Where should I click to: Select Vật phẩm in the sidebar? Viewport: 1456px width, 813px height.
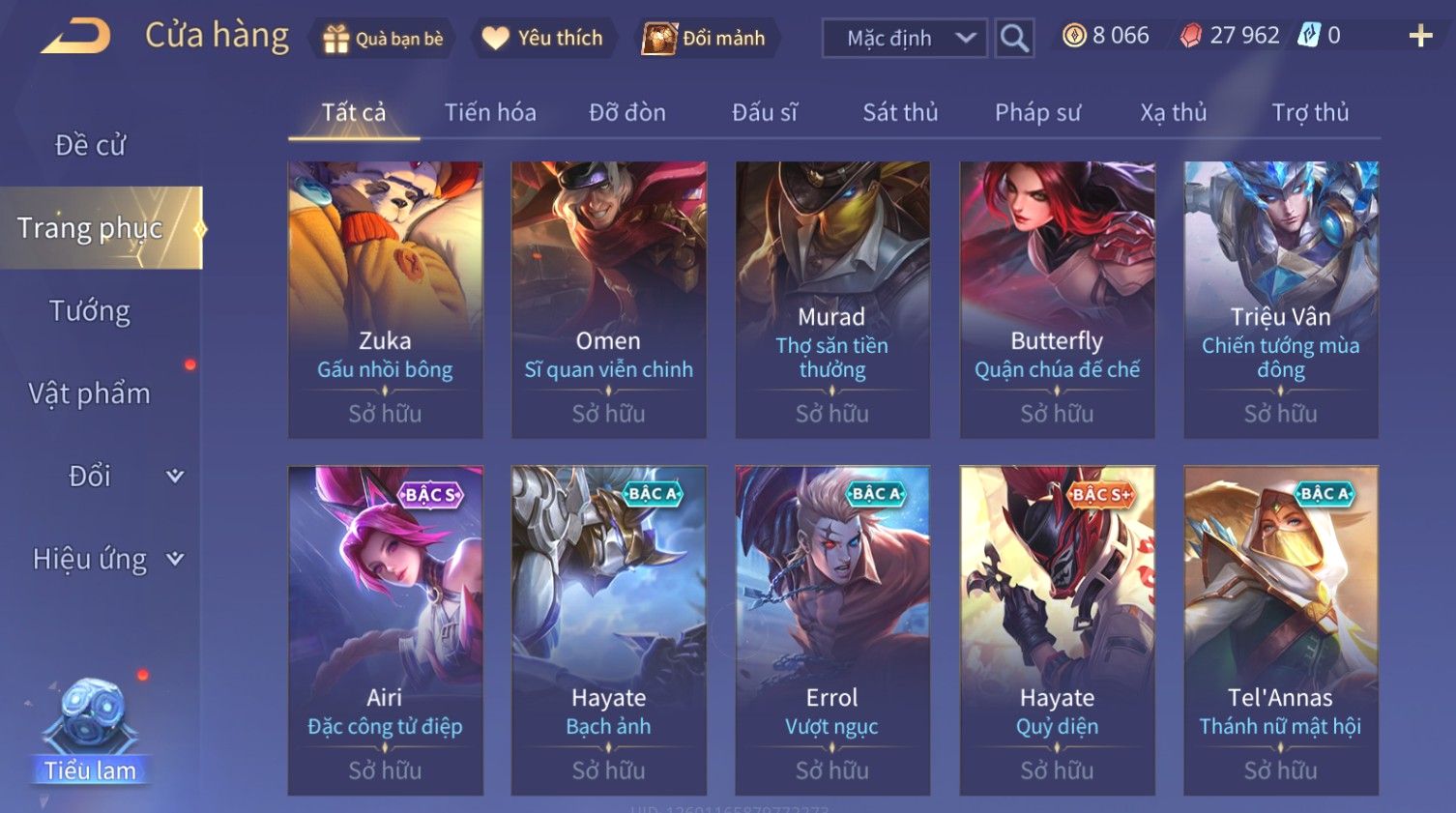pyautogui.click(x=90, y=393)
